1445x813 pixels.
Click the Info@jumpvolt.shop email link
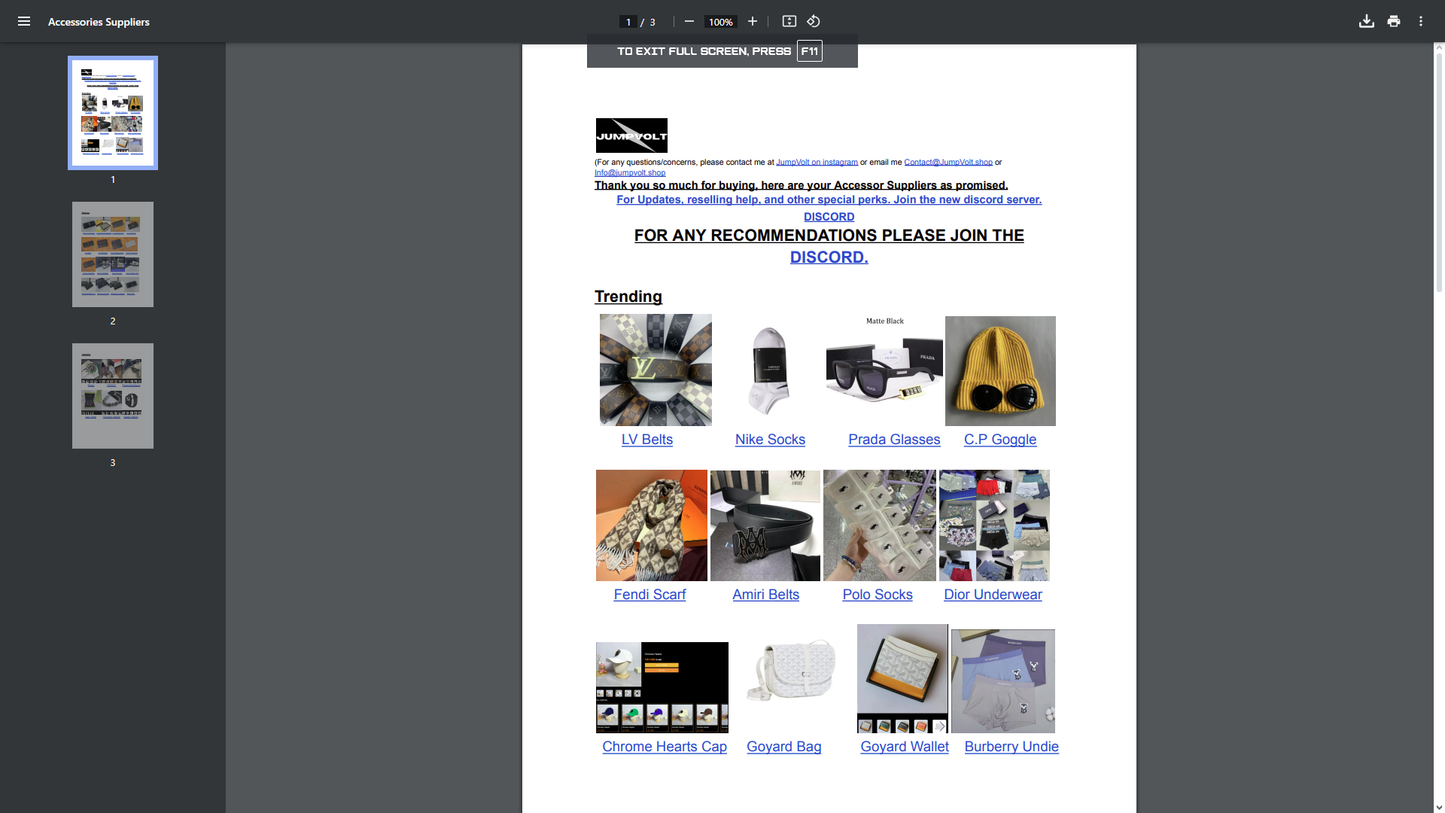click(630, 173)
